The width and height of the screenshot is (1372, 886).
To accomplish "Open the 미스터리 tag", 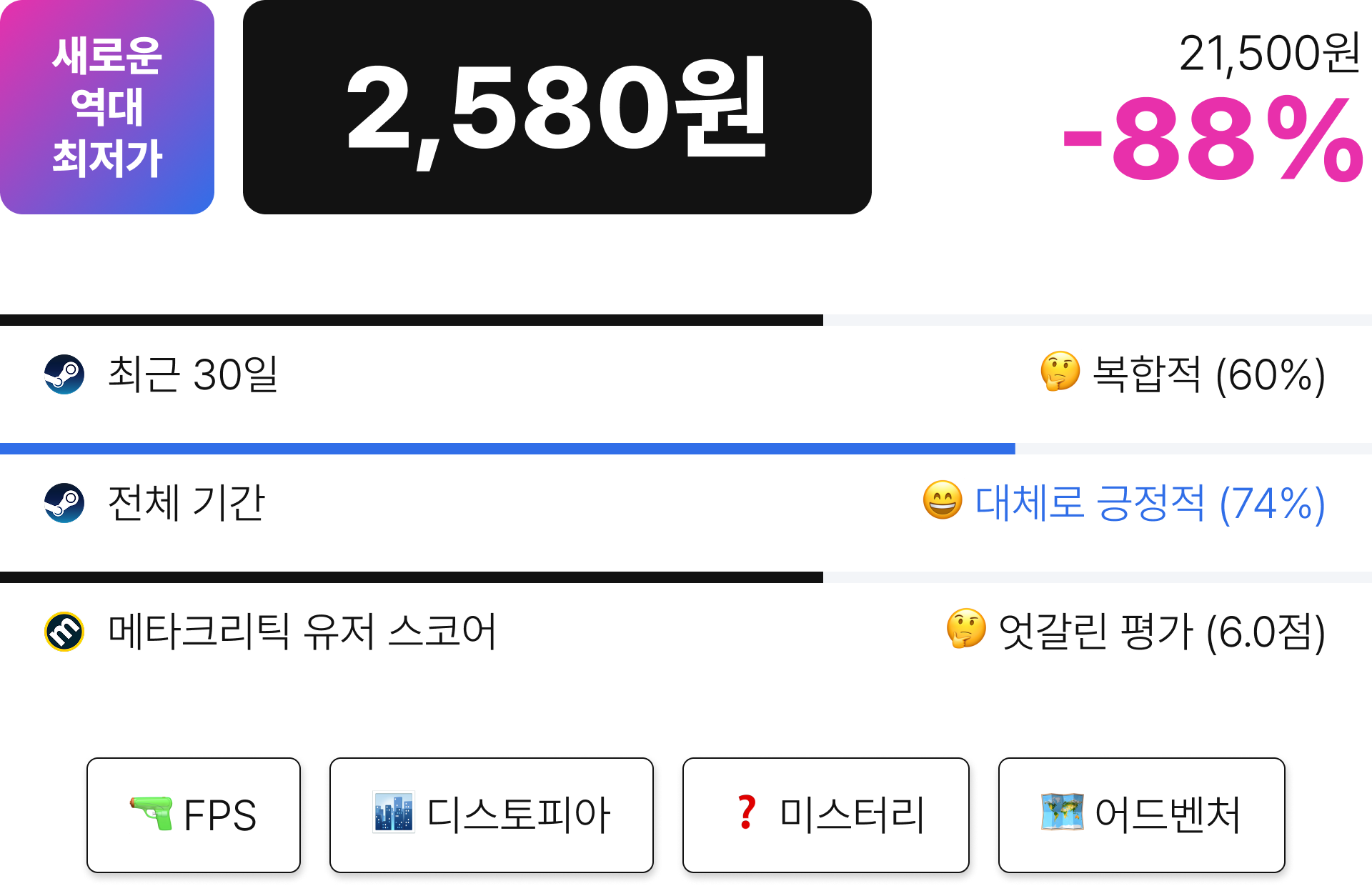I will pyautogui.click(x=826, y=815).
